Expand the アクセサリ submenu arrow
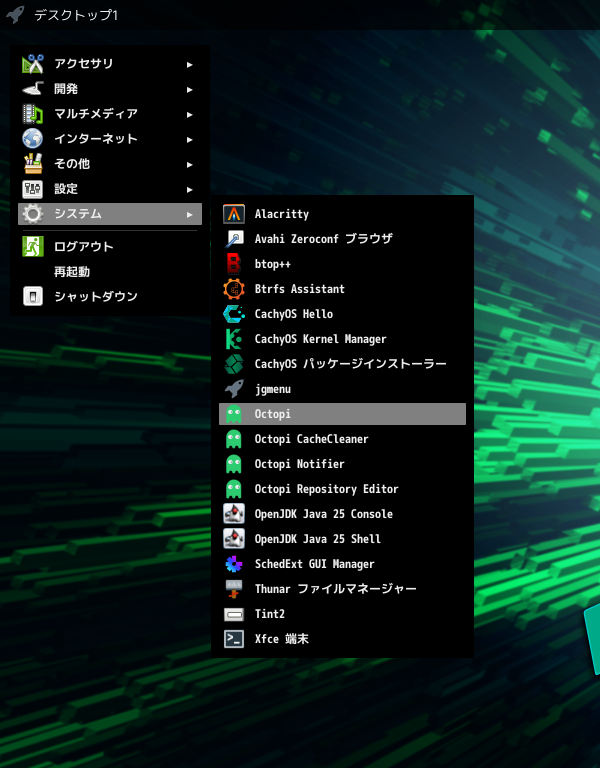 click(190, 65)
